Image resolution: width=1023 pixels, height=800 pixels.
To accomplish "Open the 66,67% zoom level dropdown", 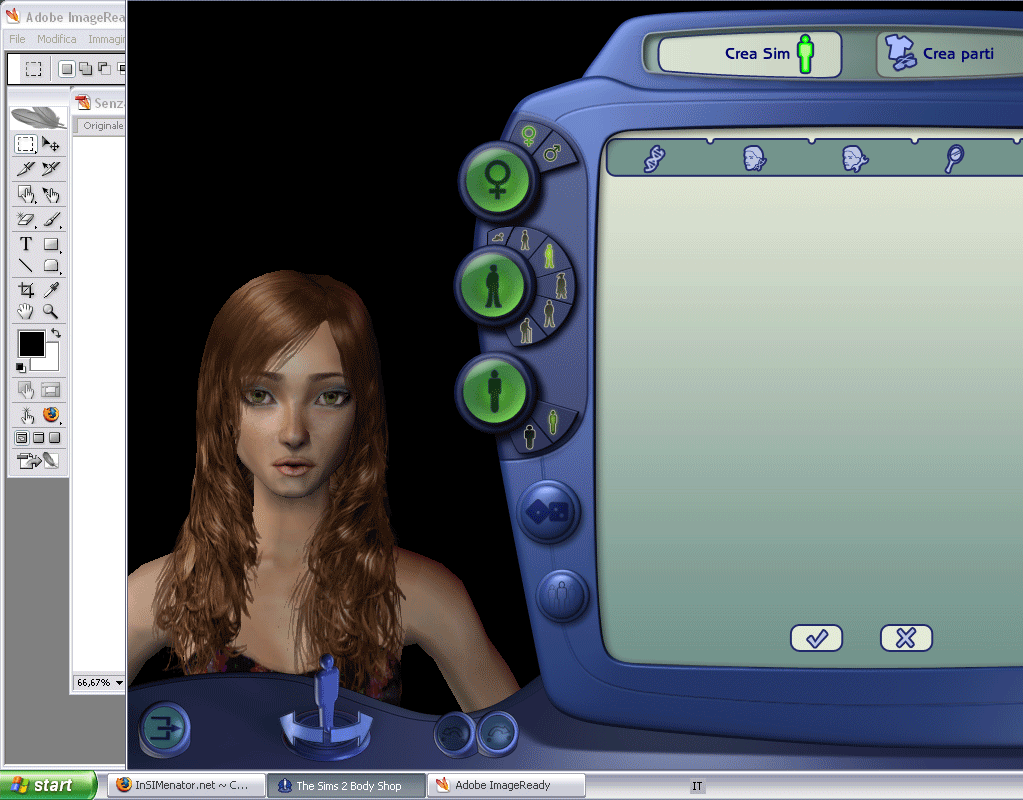I will (x=119, y=683).
